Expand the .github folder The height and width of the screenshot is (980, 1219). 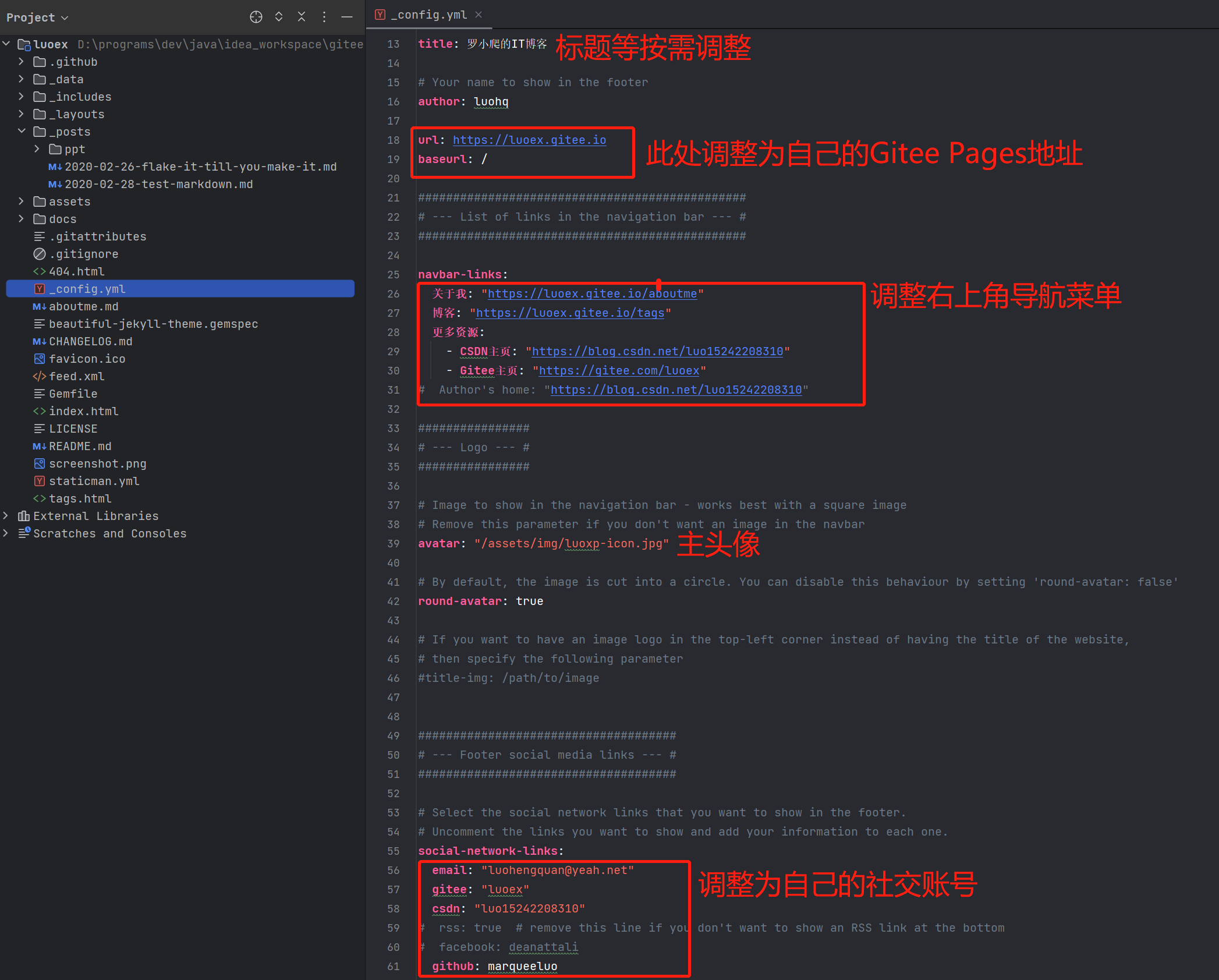tap(22, 62)
